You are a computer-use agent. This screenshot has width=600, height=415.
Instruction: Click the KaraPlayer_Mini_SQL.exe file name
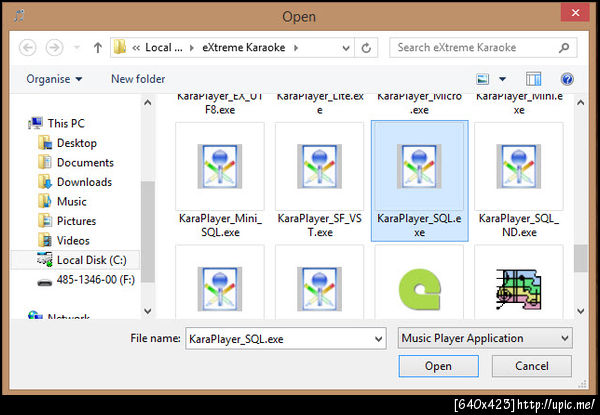click(220, 225)
